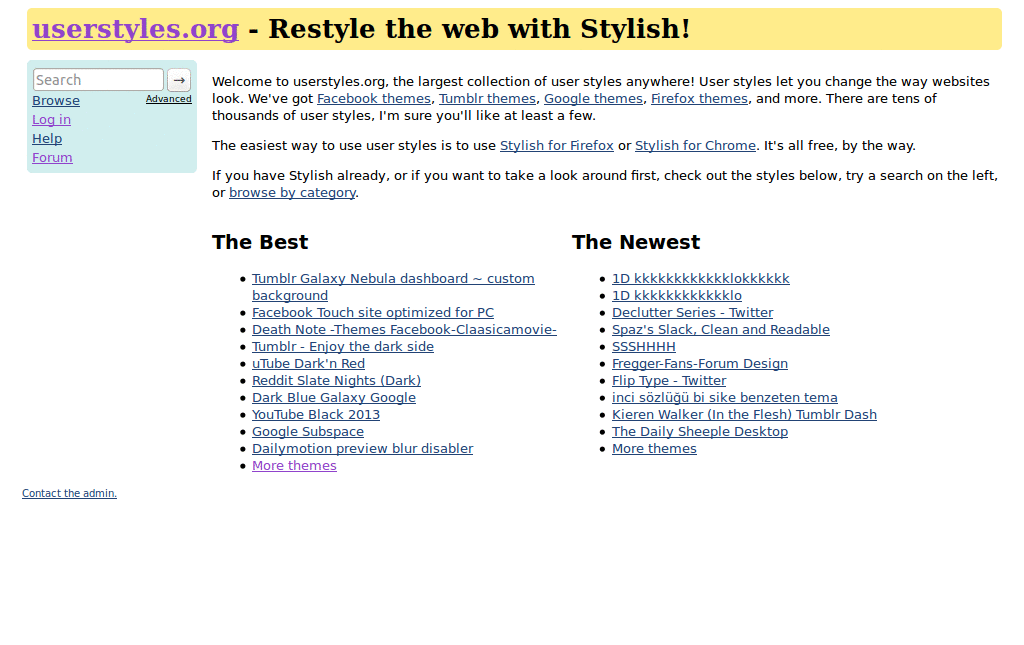Open Google Subspace style
Screen dimensions: 1024x645
tap(308, 432)
